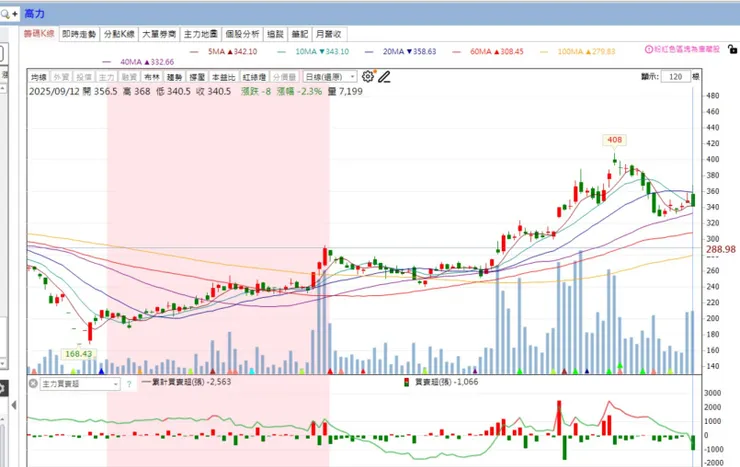The image size is (740, 467).
Task: Click the 120 display count field
Action: 675,76
